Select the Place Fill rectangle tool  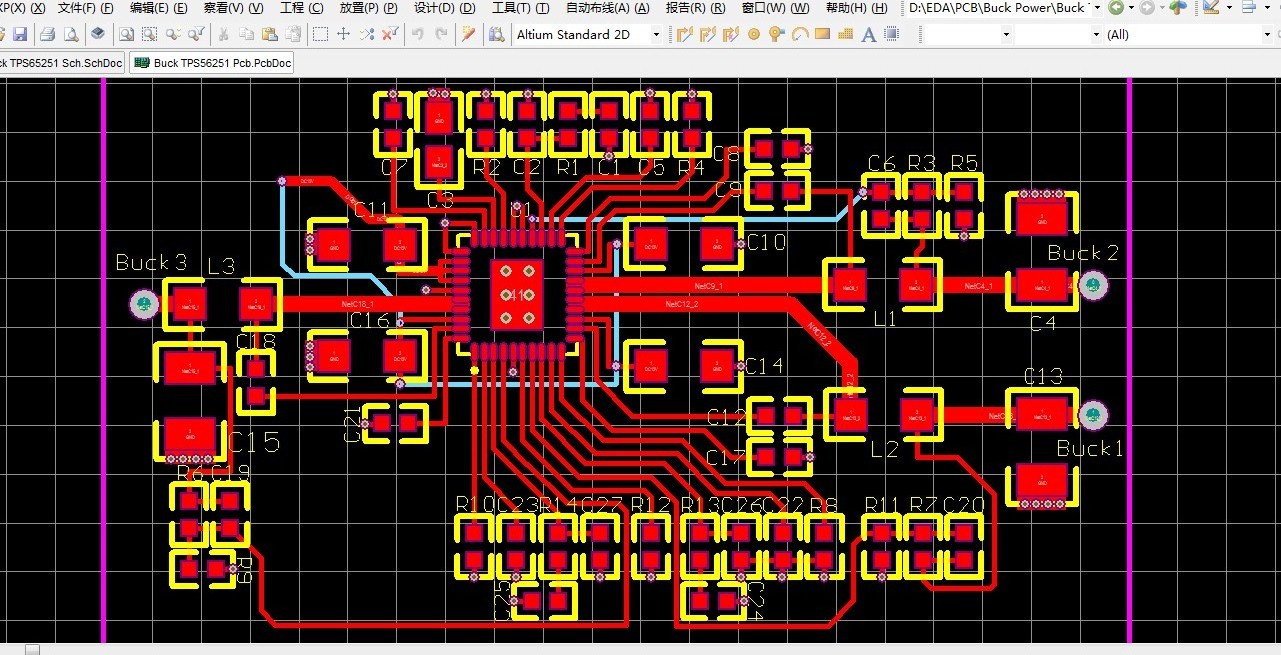[823, 34]
